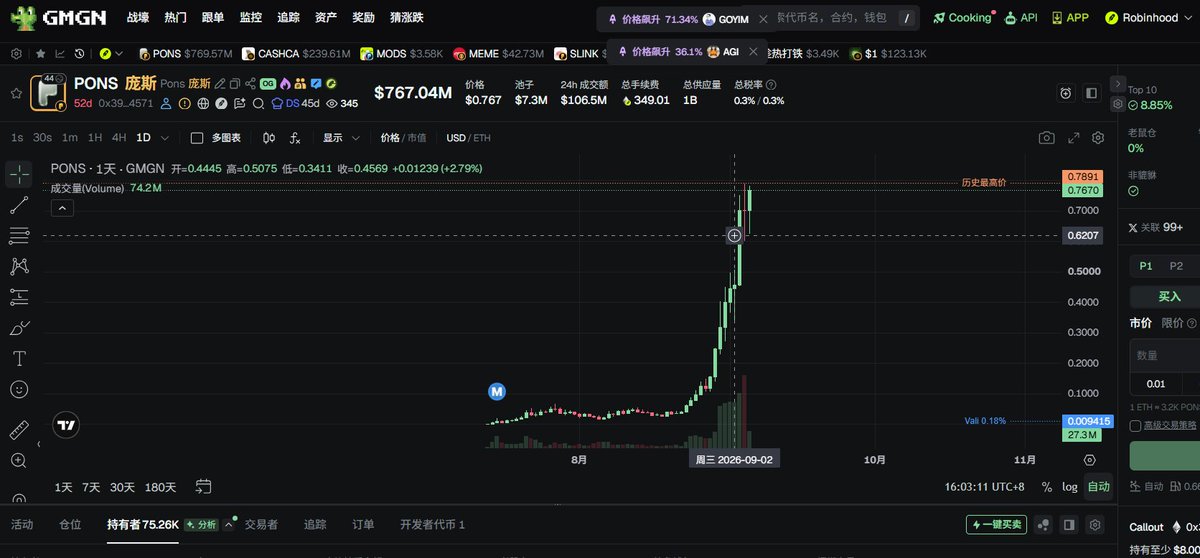This screenshot has height=558, width=1200.
Task: Switch between USD and ETH
Action: click(469, 138)
